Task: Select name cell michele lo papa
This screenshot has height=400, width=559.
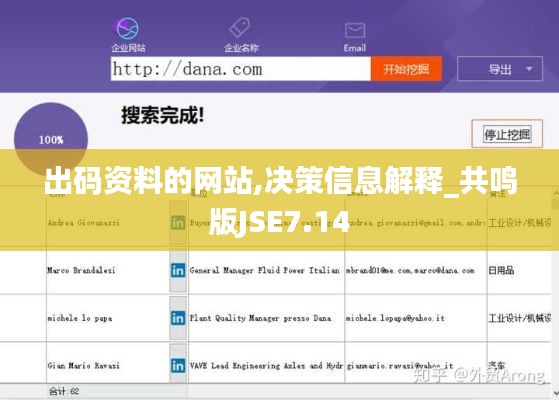Action: click(80, 318)
